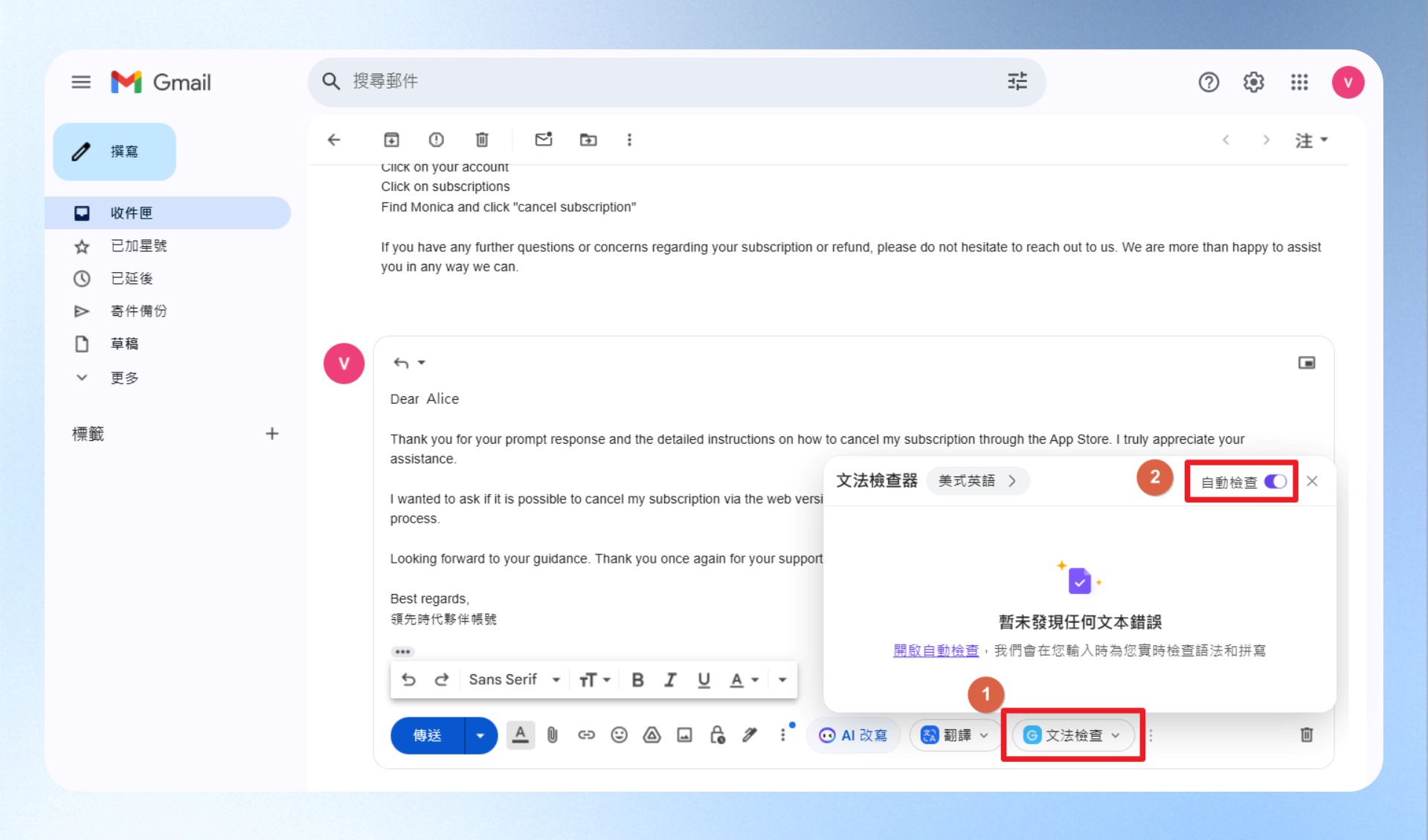Undo the last edit in reply
This screenshot has width=1428, height=840.
[x=408, y=679]
